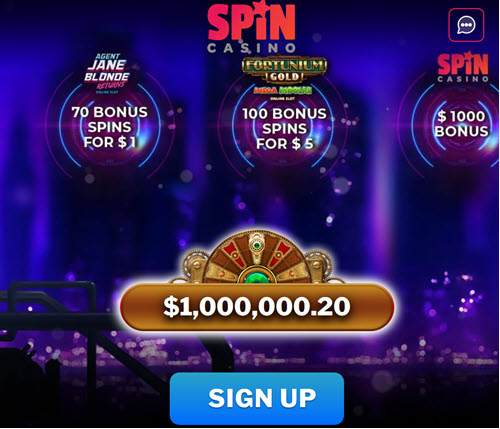Click the green gem at the wheel's base
The image size is (500, 429).
pyautogui.click(x=257, y=277)
